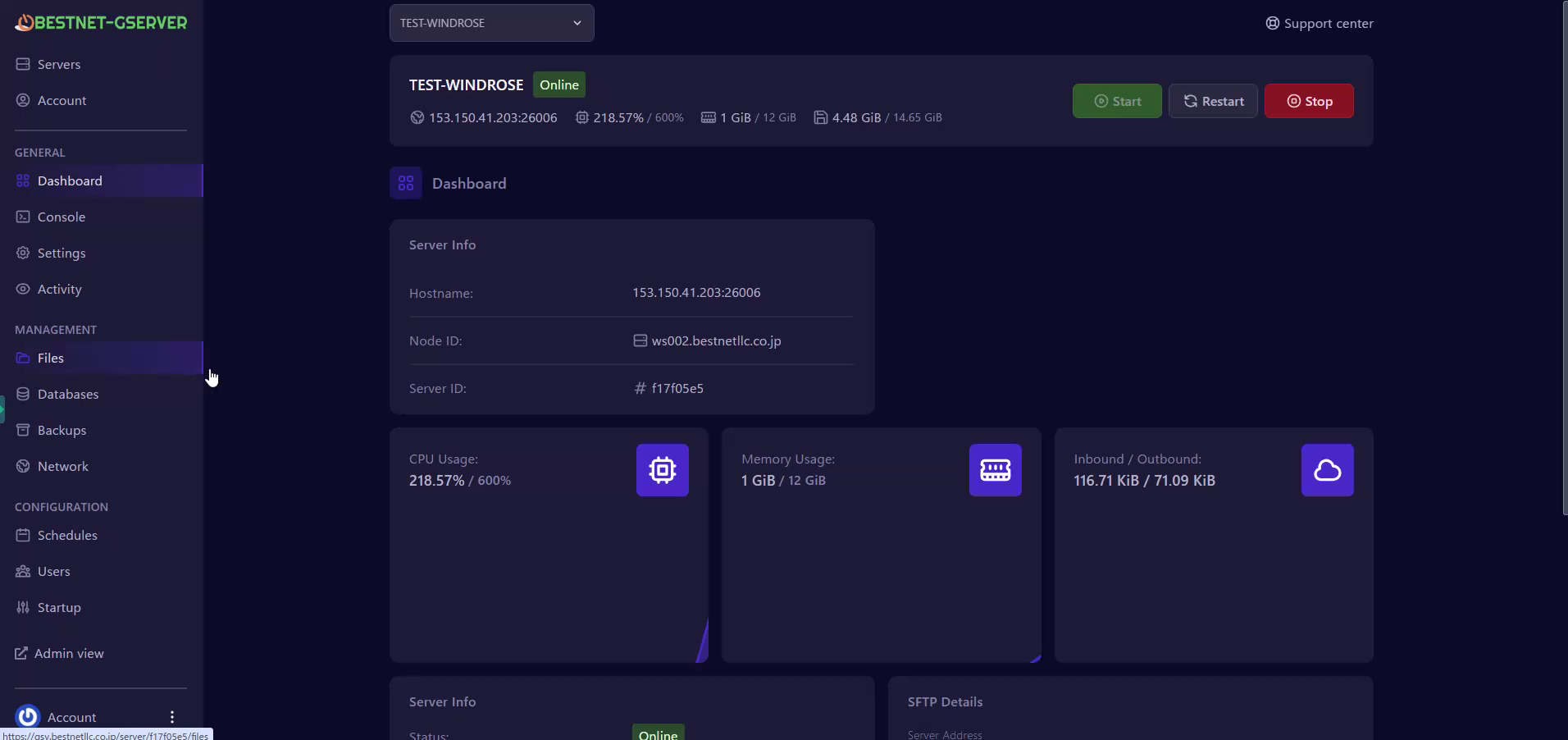Click the disk usage icon in server header
This screenshot has width=1568, height=740.
(x=820, y=117)
